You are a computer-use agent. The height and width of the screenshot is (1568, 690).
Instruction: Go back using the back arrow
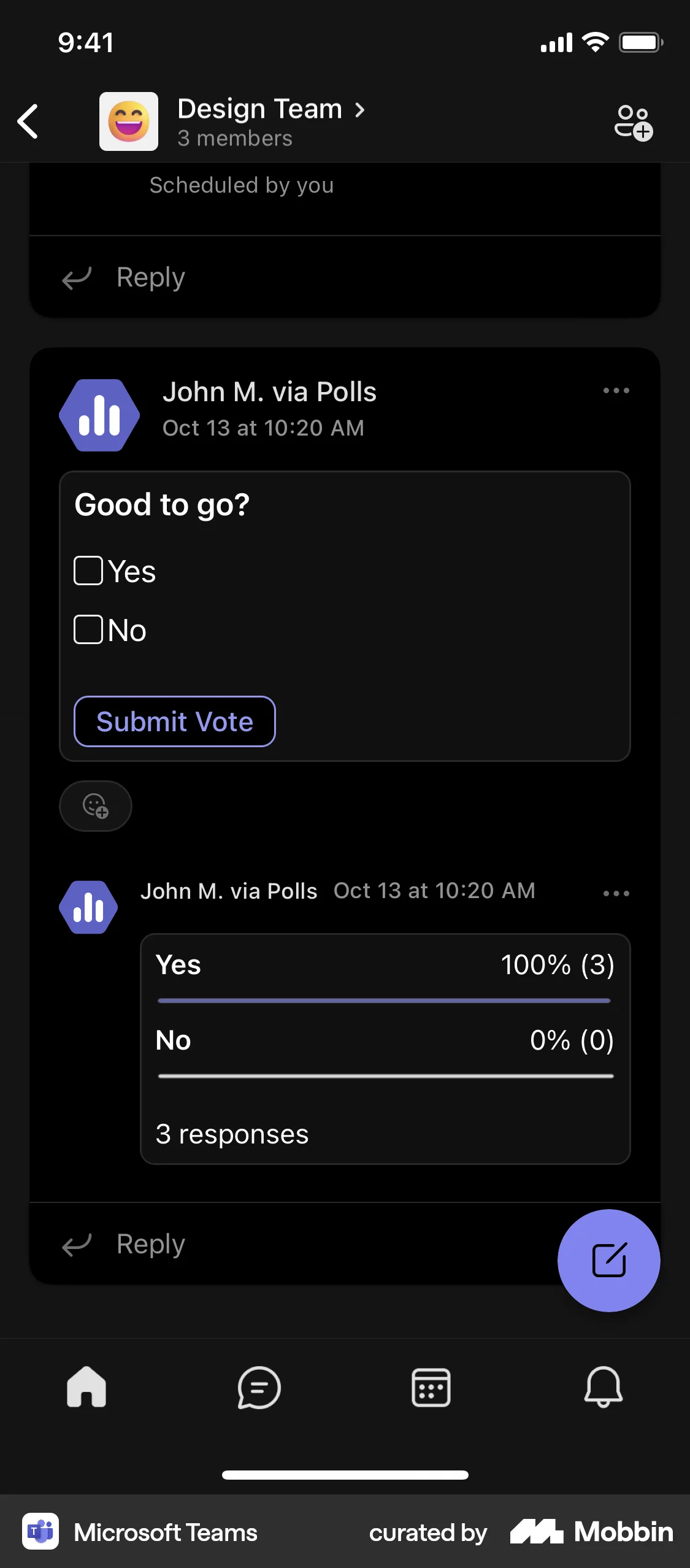pos(28,121)
